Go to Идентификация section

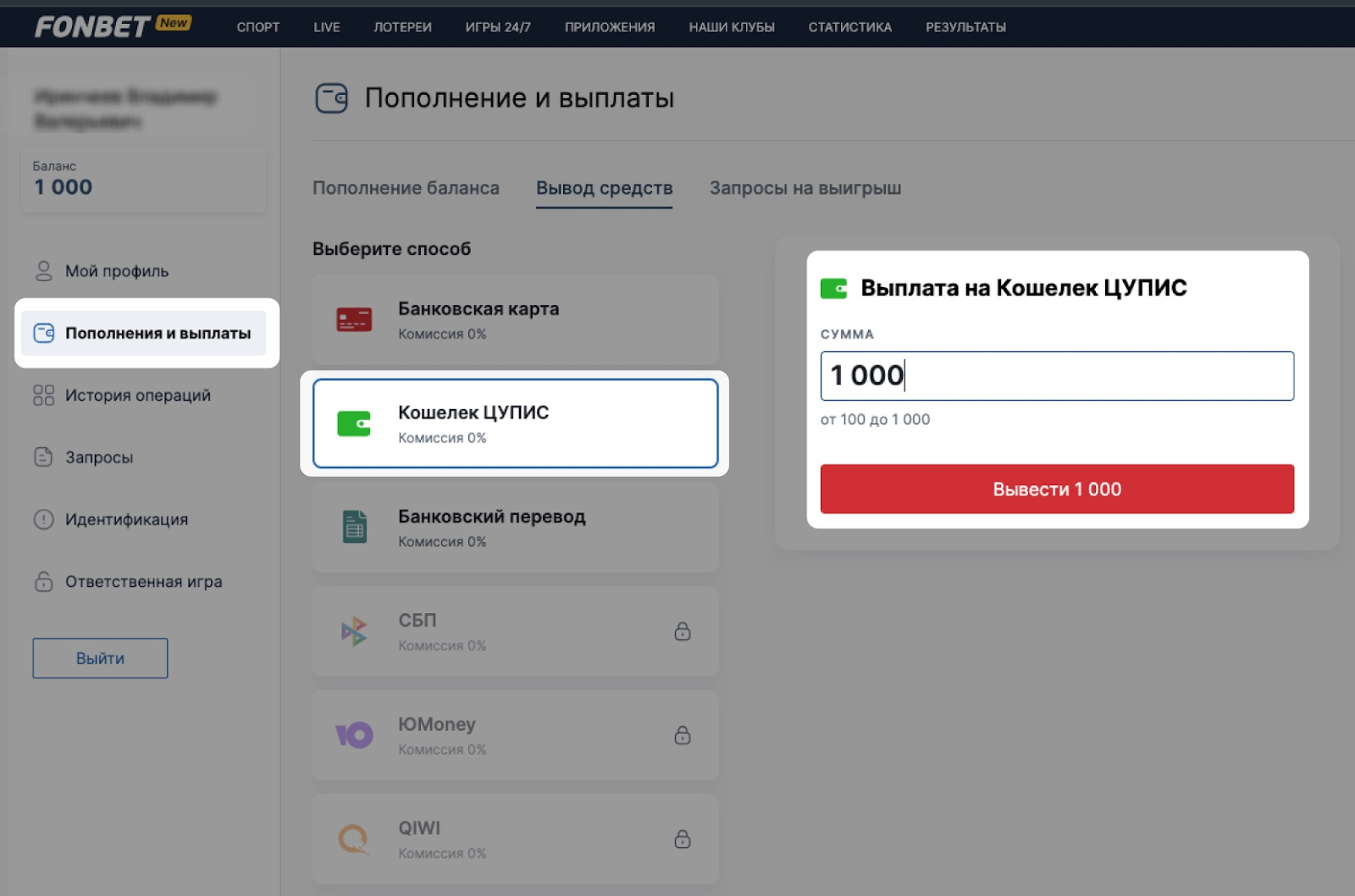pyautogui.click(x=126, y=519)
